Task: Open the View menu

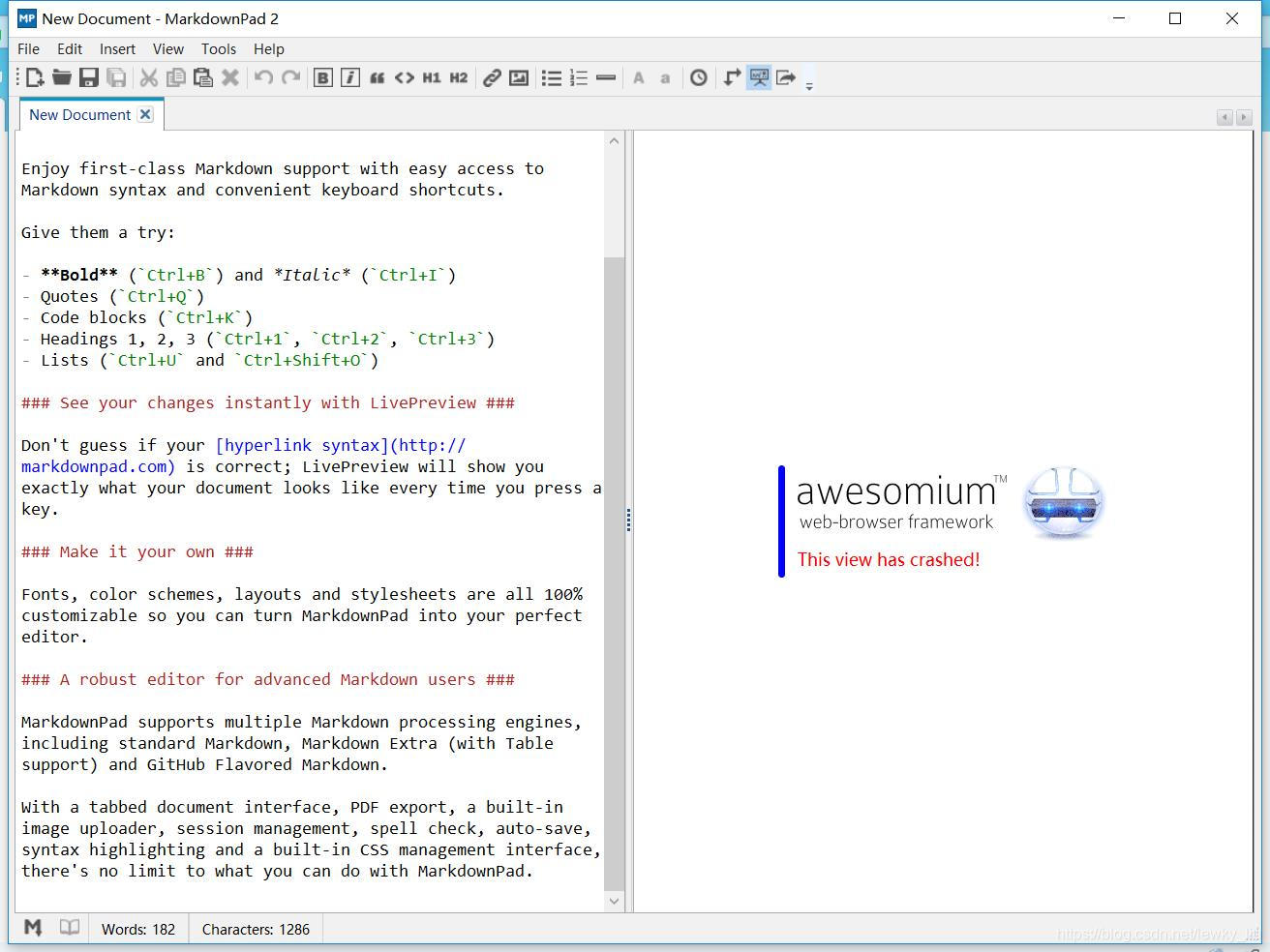Action: tap(167, 48)
